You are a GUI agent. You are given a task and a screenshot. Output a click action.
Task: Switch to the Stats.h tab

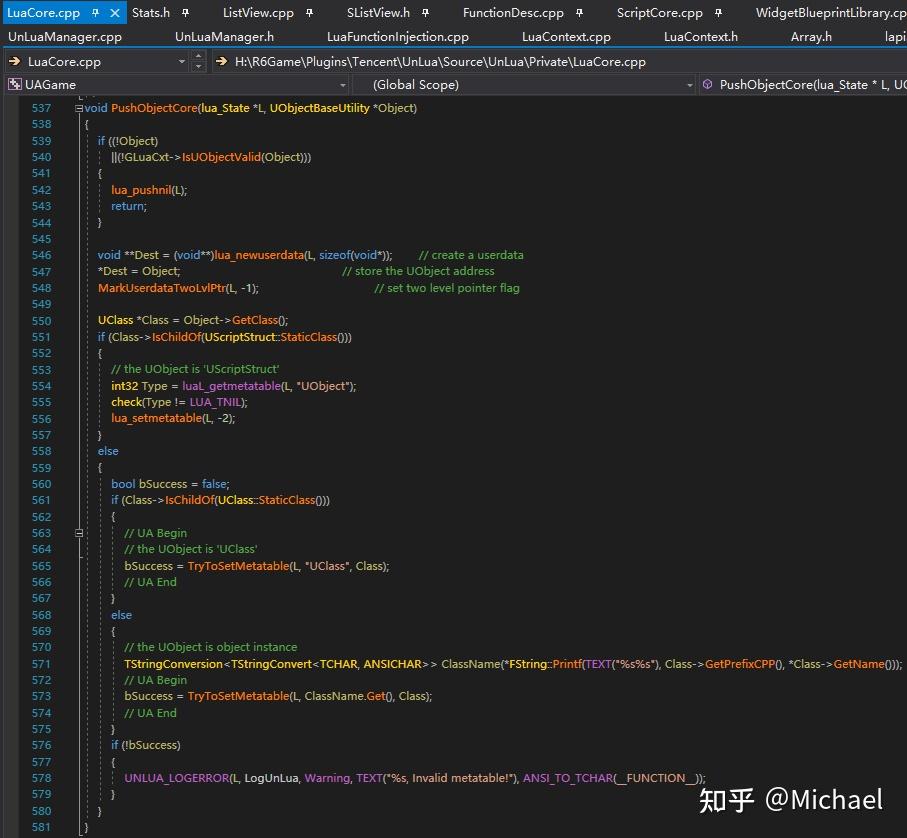[x=151, y=13]
